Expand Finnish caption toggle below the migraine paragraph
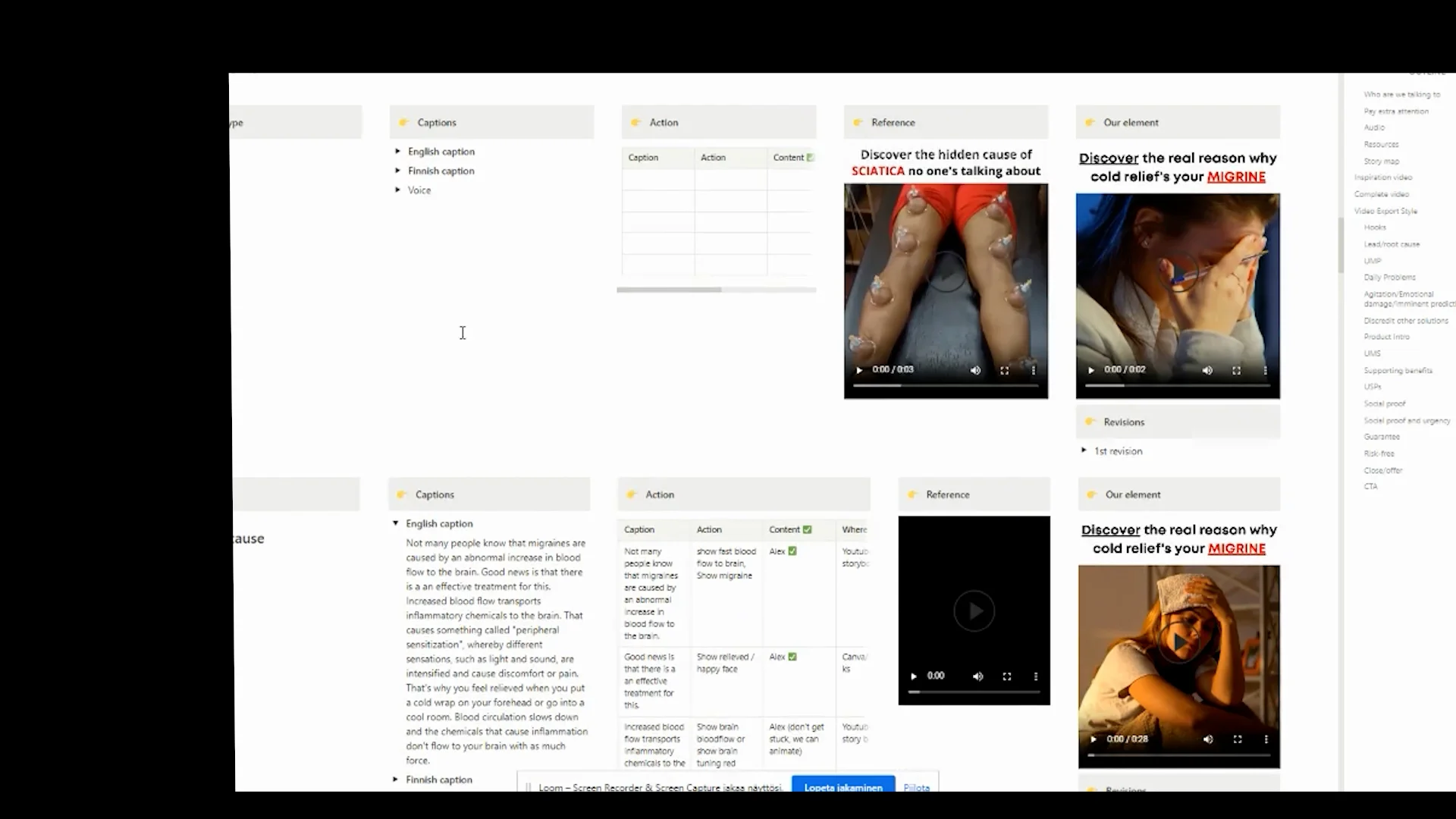Viewport: 1456px width, 819px height. [395, 779]
